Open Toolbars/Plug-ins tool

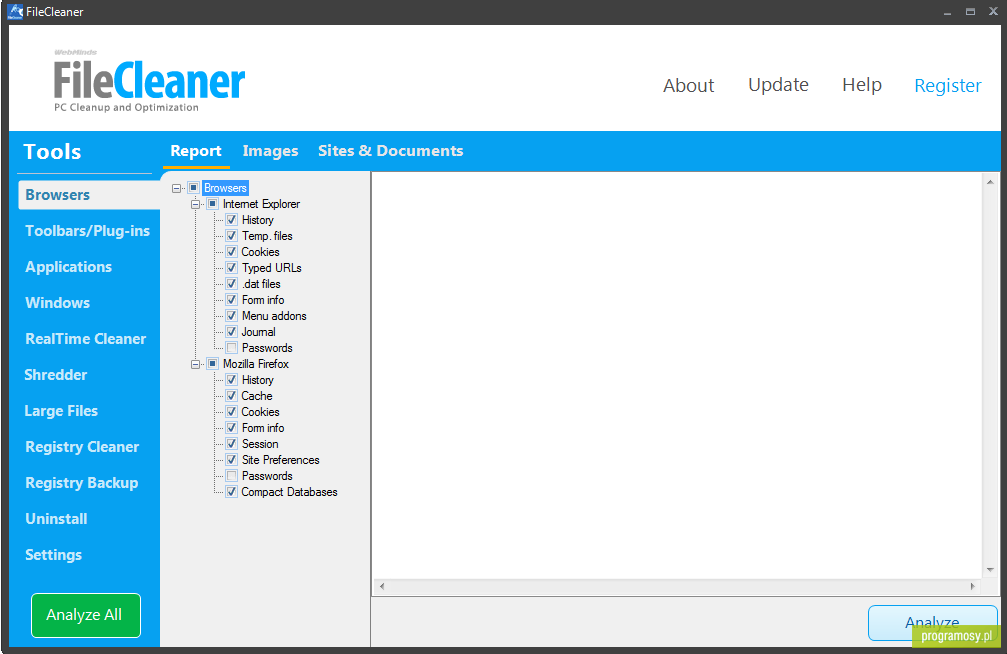[87, 231]
